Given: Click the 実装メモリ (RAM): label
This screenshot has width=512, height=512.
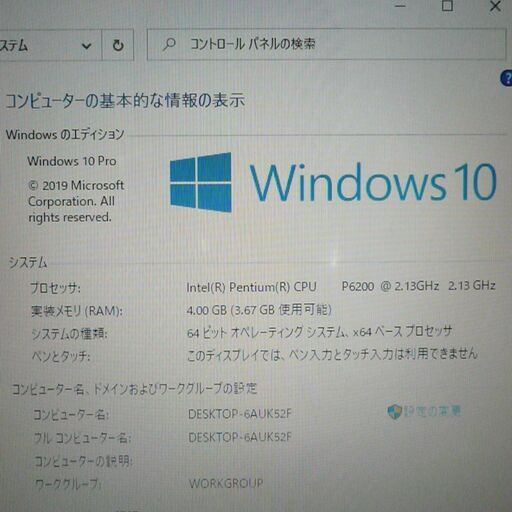Looking at the screenshot, I should [x=77, y=311].
